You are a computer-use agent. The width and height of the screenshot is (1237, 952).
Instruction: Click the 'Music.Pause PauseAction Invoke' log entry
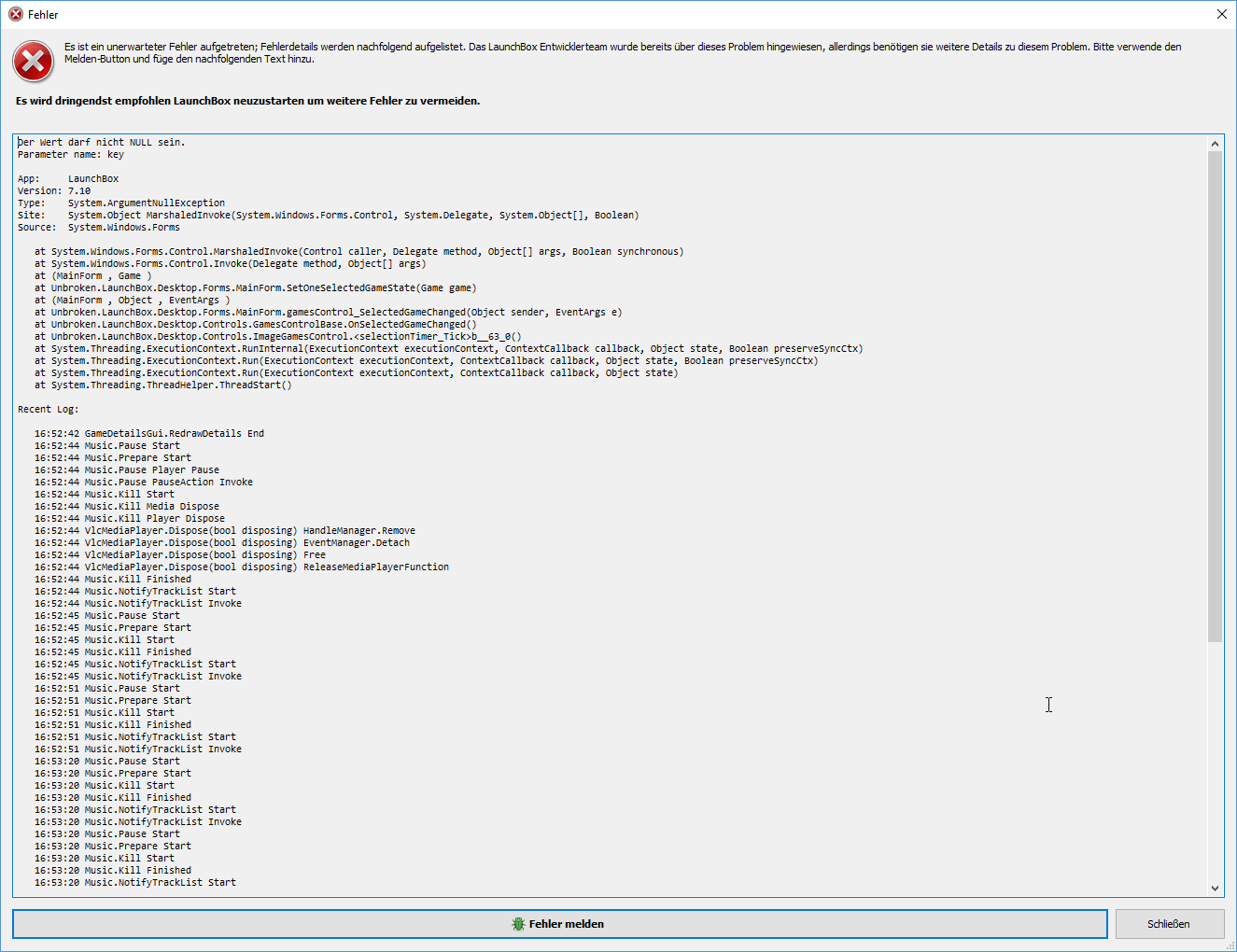(x=144, y=483)
